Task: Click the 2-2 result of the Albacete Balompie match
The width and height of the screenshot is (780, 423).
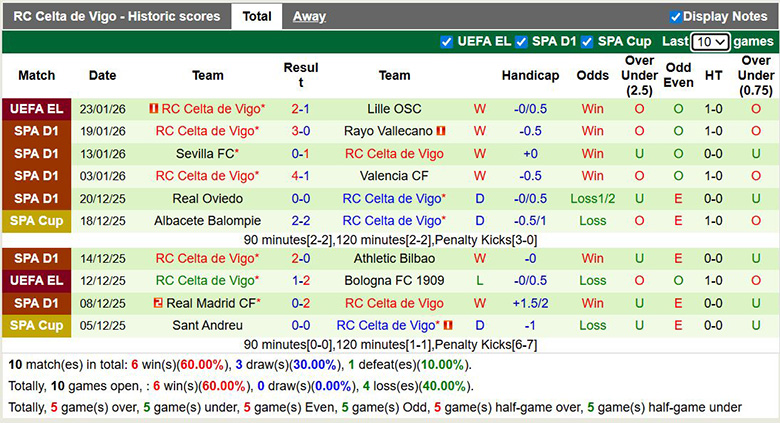Action: [300, 221]
